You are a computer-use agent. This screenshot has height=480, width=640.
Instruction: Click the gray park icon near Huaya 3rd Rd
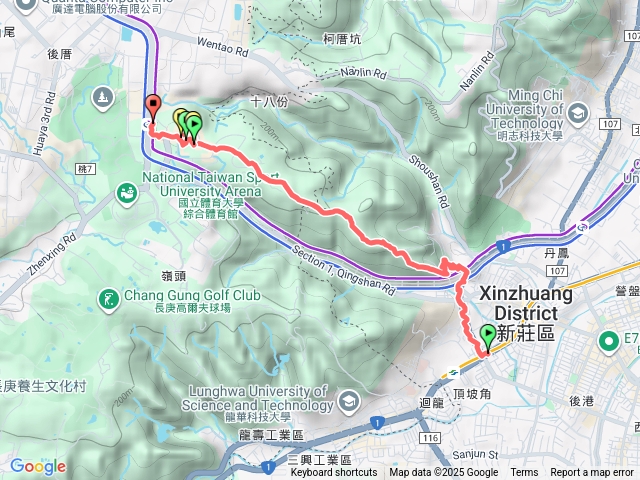coord(102,98)
